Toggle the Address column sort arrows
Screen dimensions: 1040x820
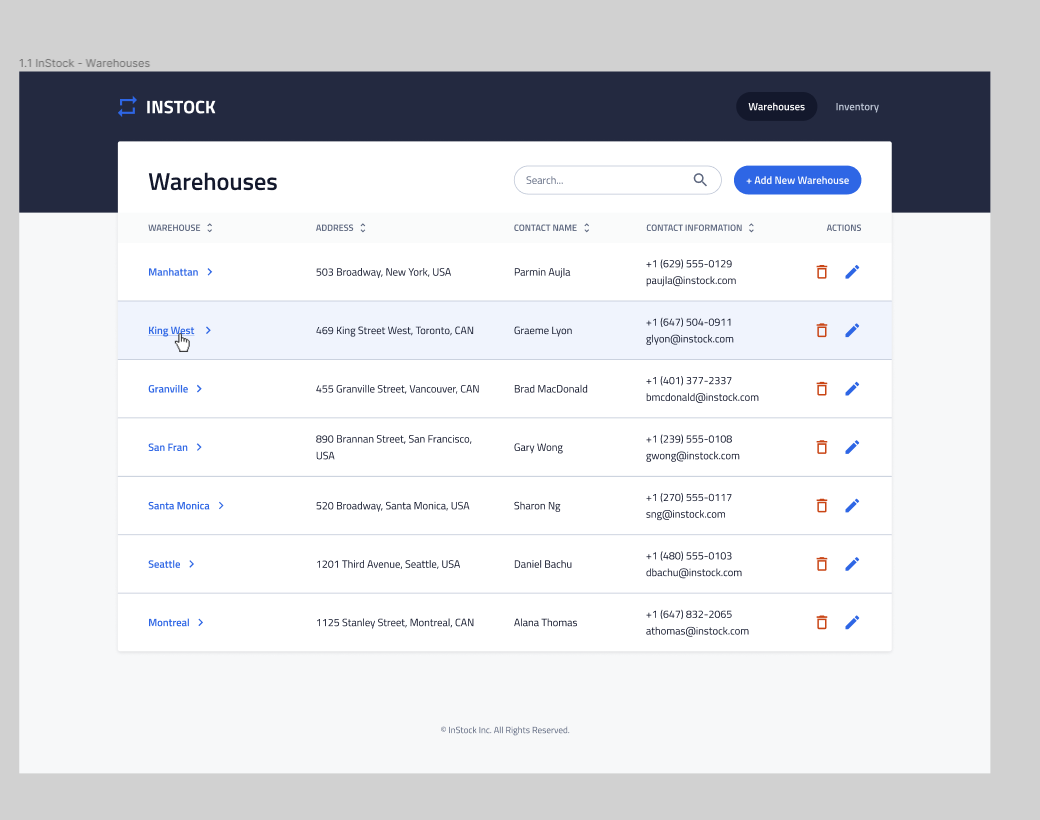(x=362, y=227)
